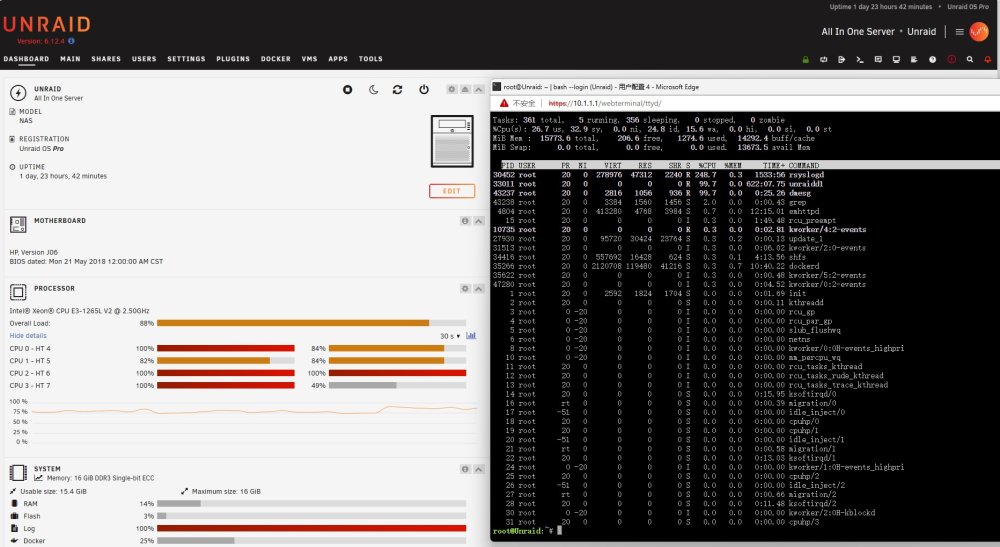Click the dmesg process row in terminal
1000x547 pixels.
tap(745, 193)
